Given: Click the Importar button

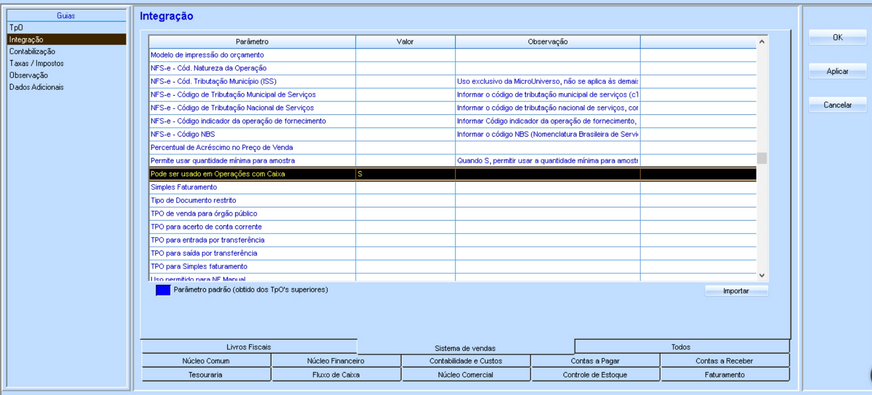Looking at the screenshot, I should 736,291.
